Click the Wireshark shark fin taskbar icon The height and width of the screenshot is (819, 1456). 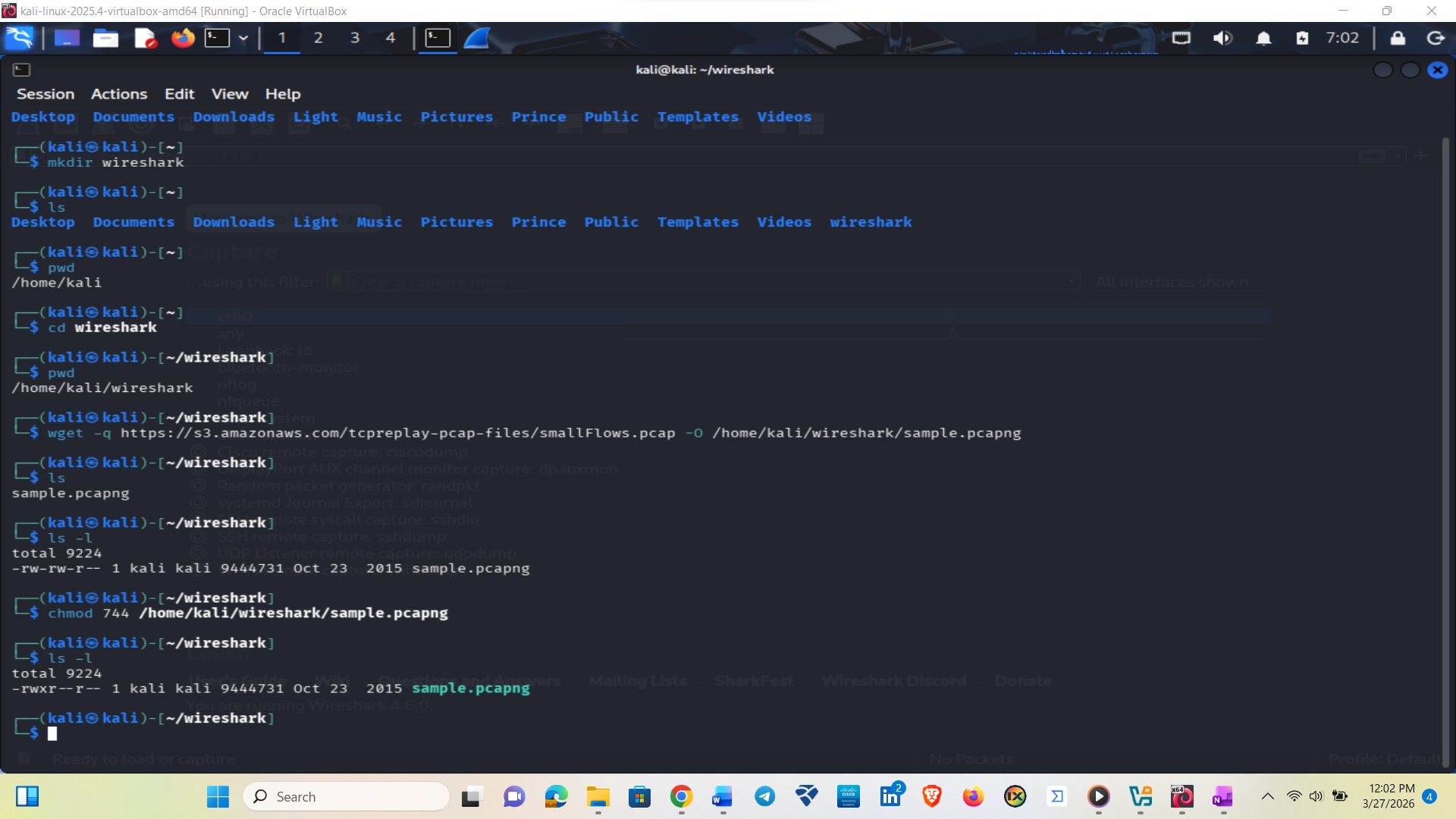click(x=476, y=38)
